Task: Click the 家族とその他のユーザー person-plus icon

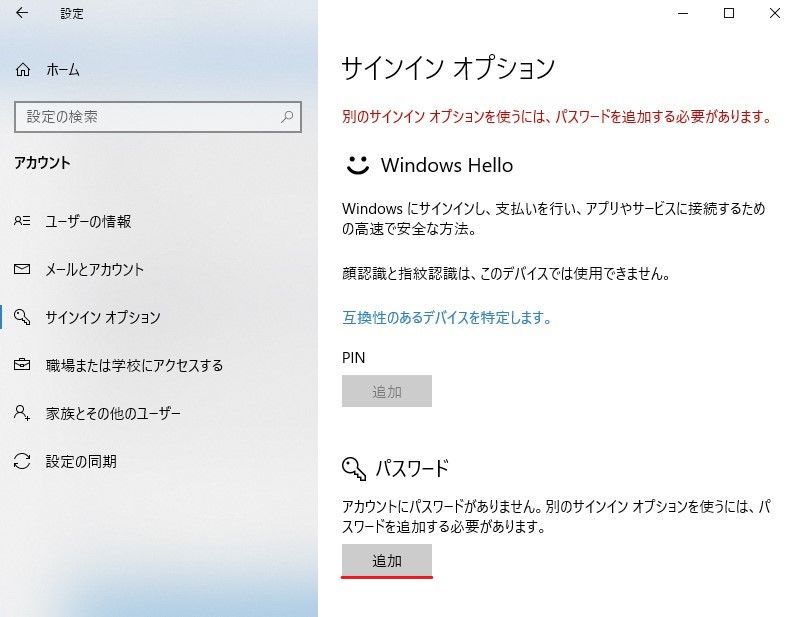Action: (x=22, y=413)
